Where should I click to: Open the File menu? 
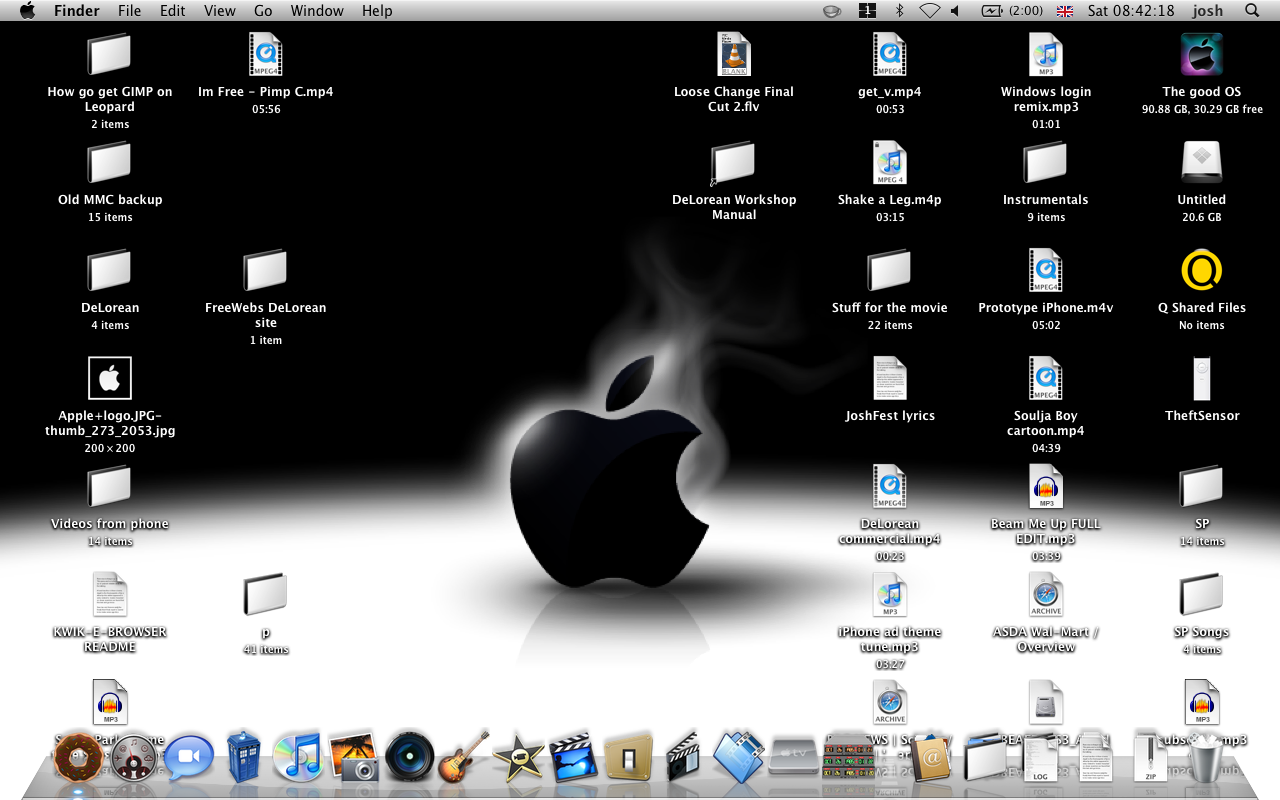(129, 11)
